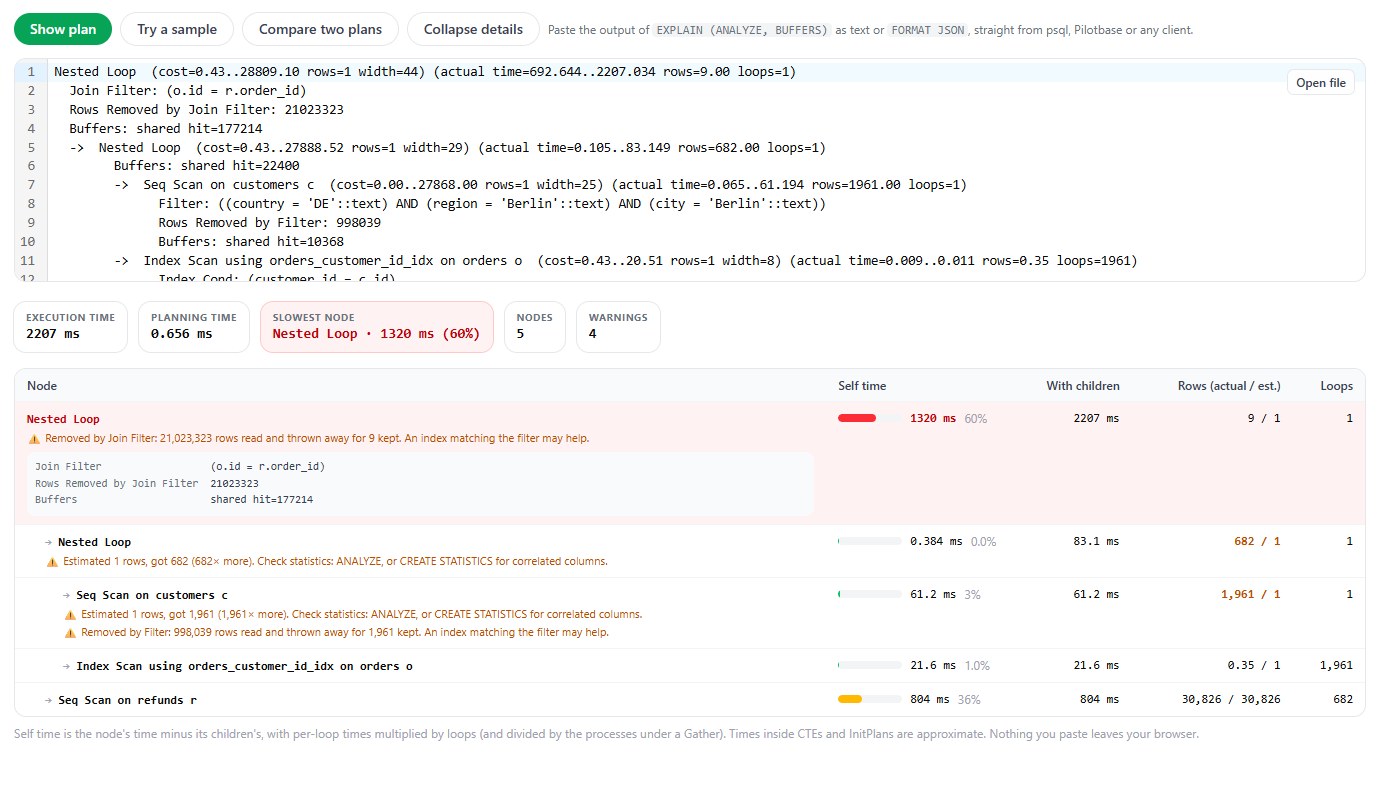Click Collapse details button
The image size is (1380, 792).
pyautogui.click(x=473, y=29)
